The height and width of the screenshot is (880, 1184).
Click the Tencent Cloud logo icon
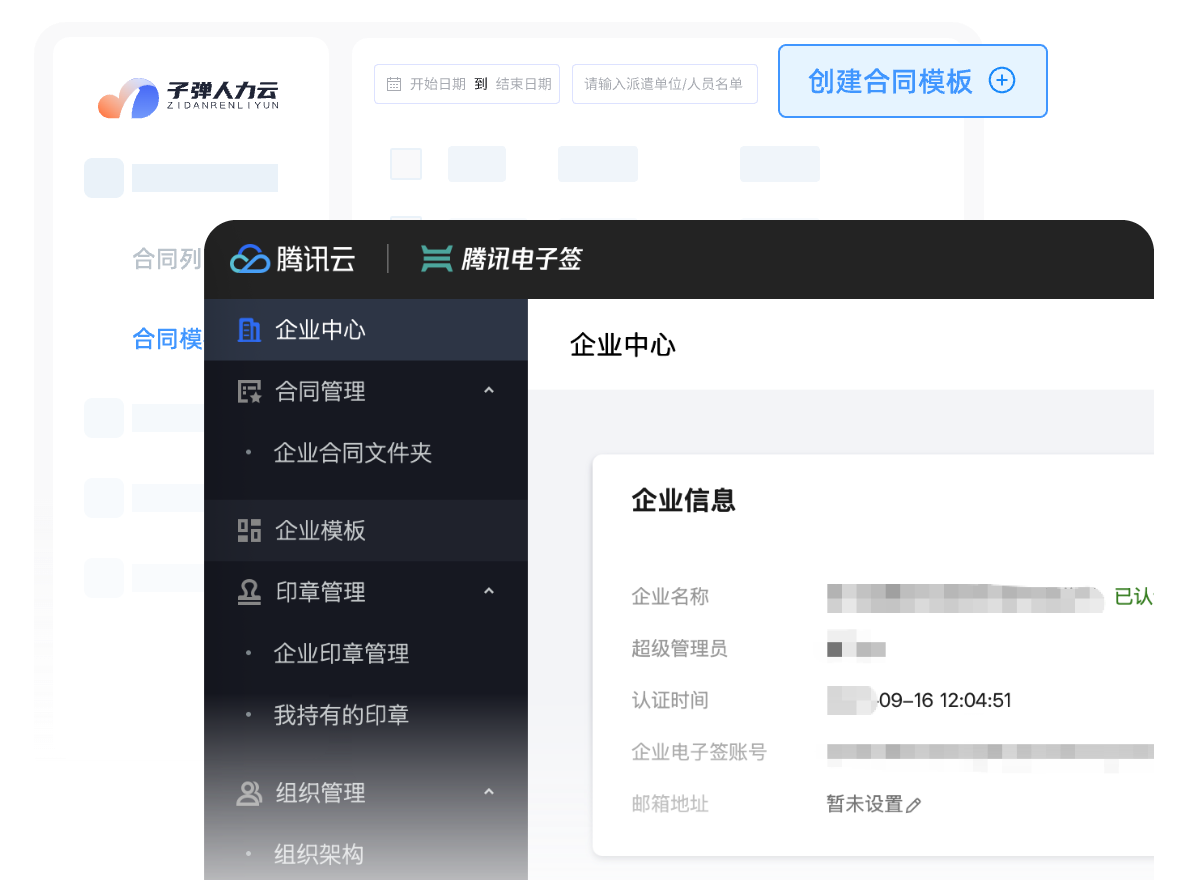point(250,259)
